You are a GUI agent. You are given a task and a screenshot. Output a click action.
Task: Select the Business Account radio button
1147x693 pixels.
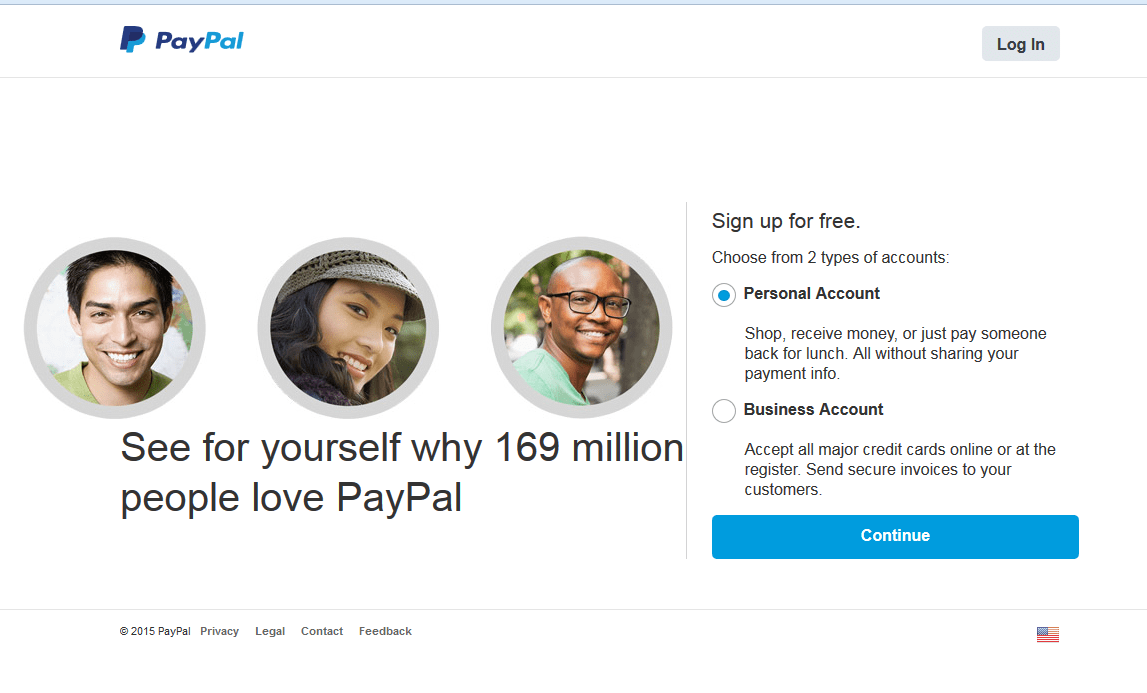pyautogui.click(x=723, y=411)
